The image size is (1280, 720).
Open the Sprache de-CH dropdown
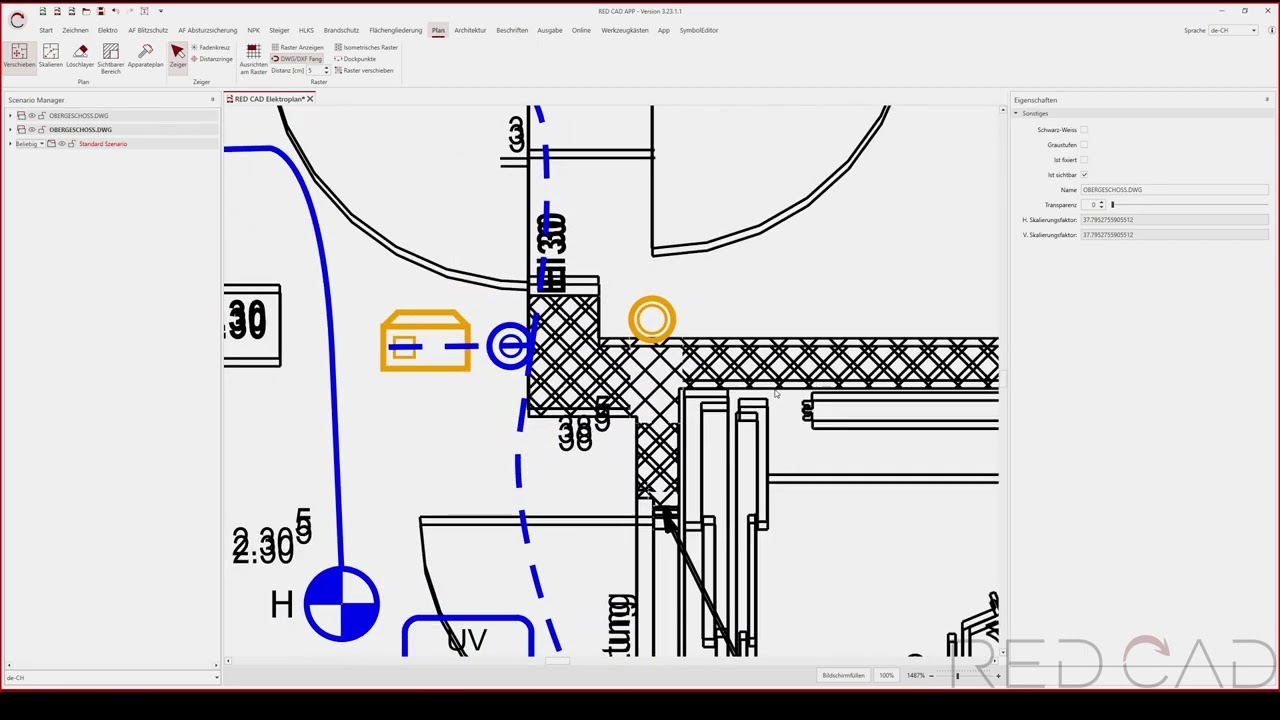click(1233, 30)
